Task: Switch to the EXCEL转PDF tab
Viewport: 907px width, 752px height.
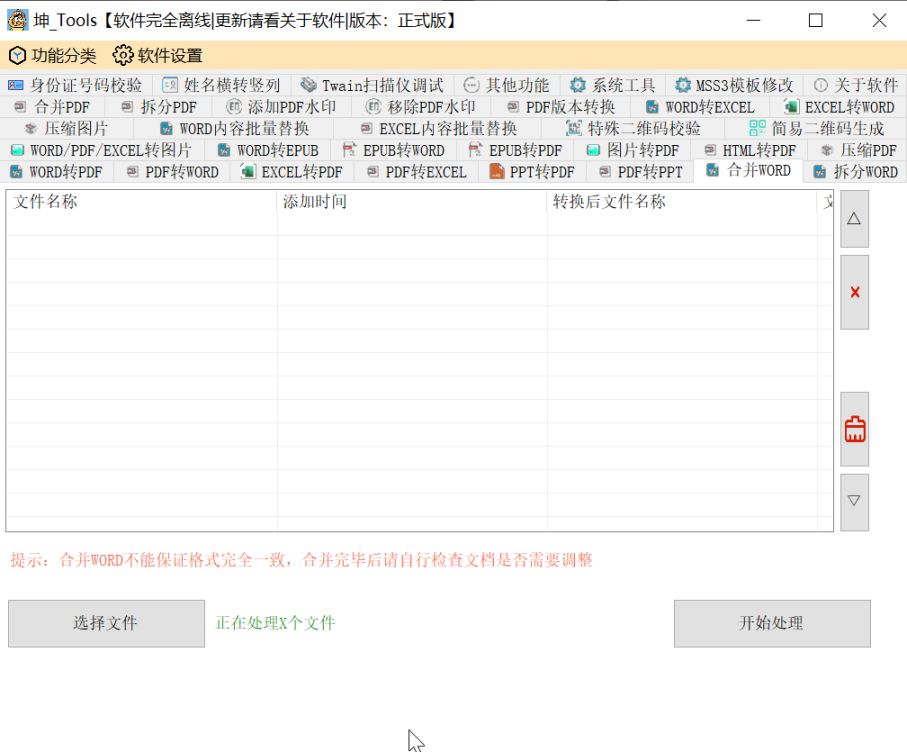Action: [292, 172]
